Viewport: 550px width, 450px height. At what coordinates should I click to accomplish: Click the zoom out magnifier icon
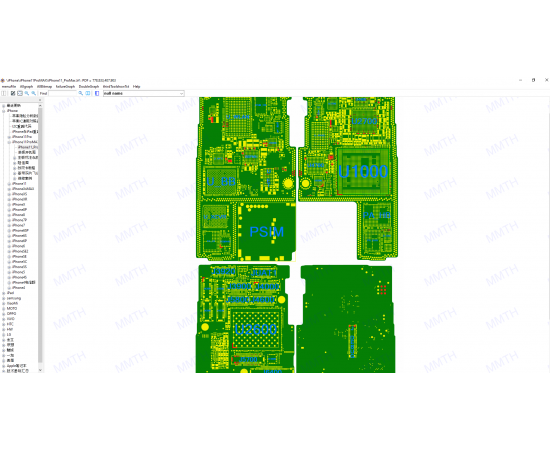click(34, 93)
